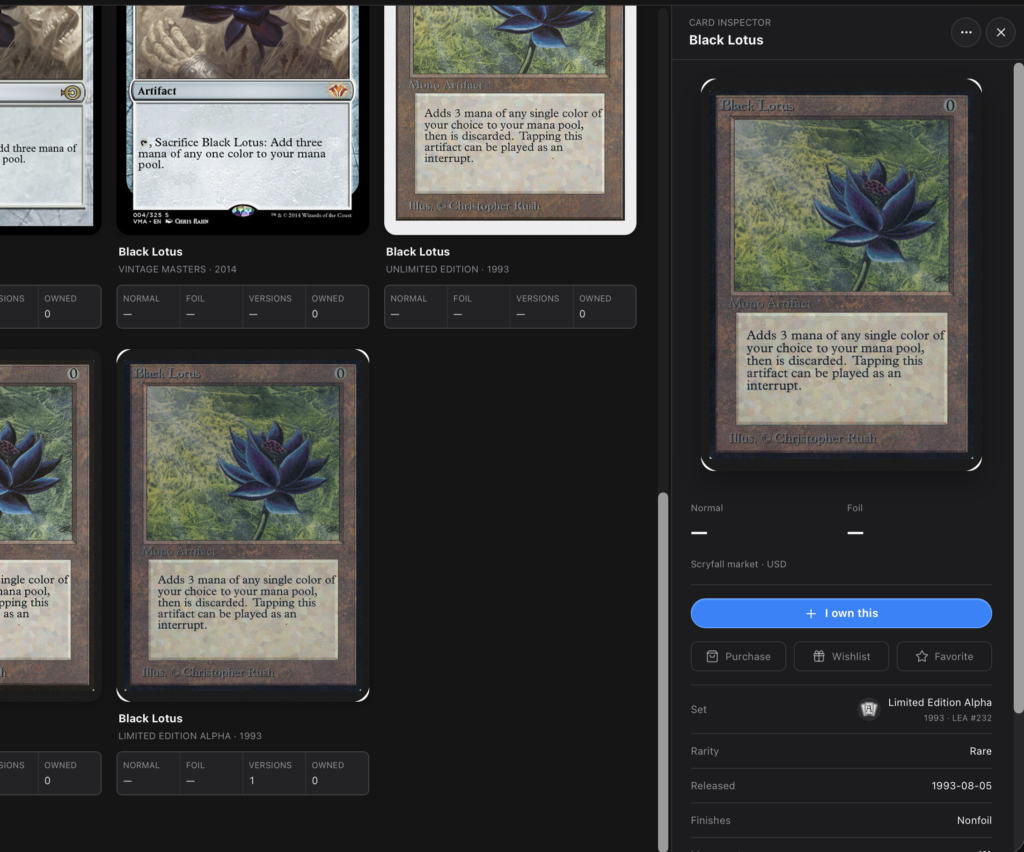The width and height of the screenshot is (1024, 852).
Task: Click the Limited Edition Alpha set icon
Action: (x=869, y=709)
